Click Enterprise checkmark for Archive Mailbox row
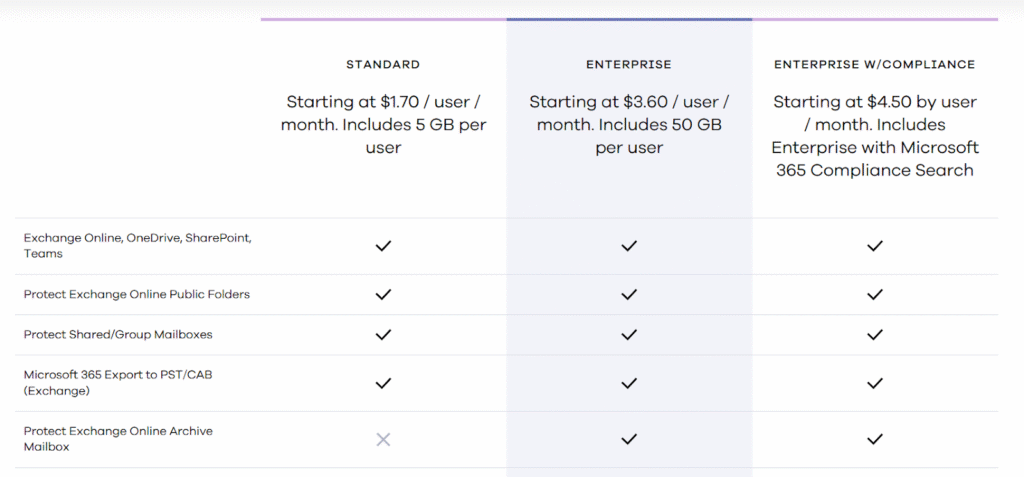The width and height of the screenshot is (1024, 477). pyautogui.click(x=629, y=439)
